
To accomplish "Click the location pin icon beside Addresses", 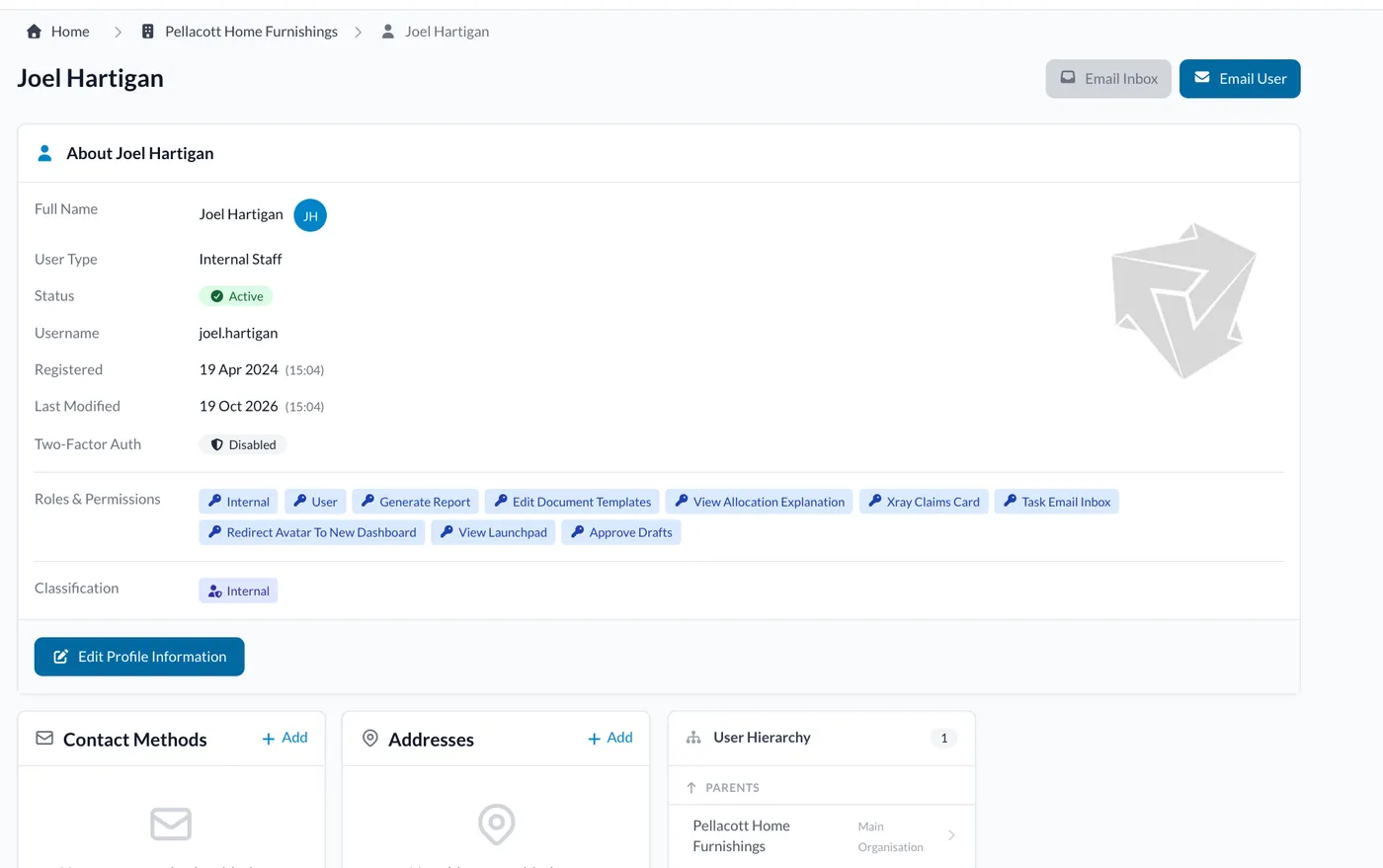I will (x=370, y=739).
